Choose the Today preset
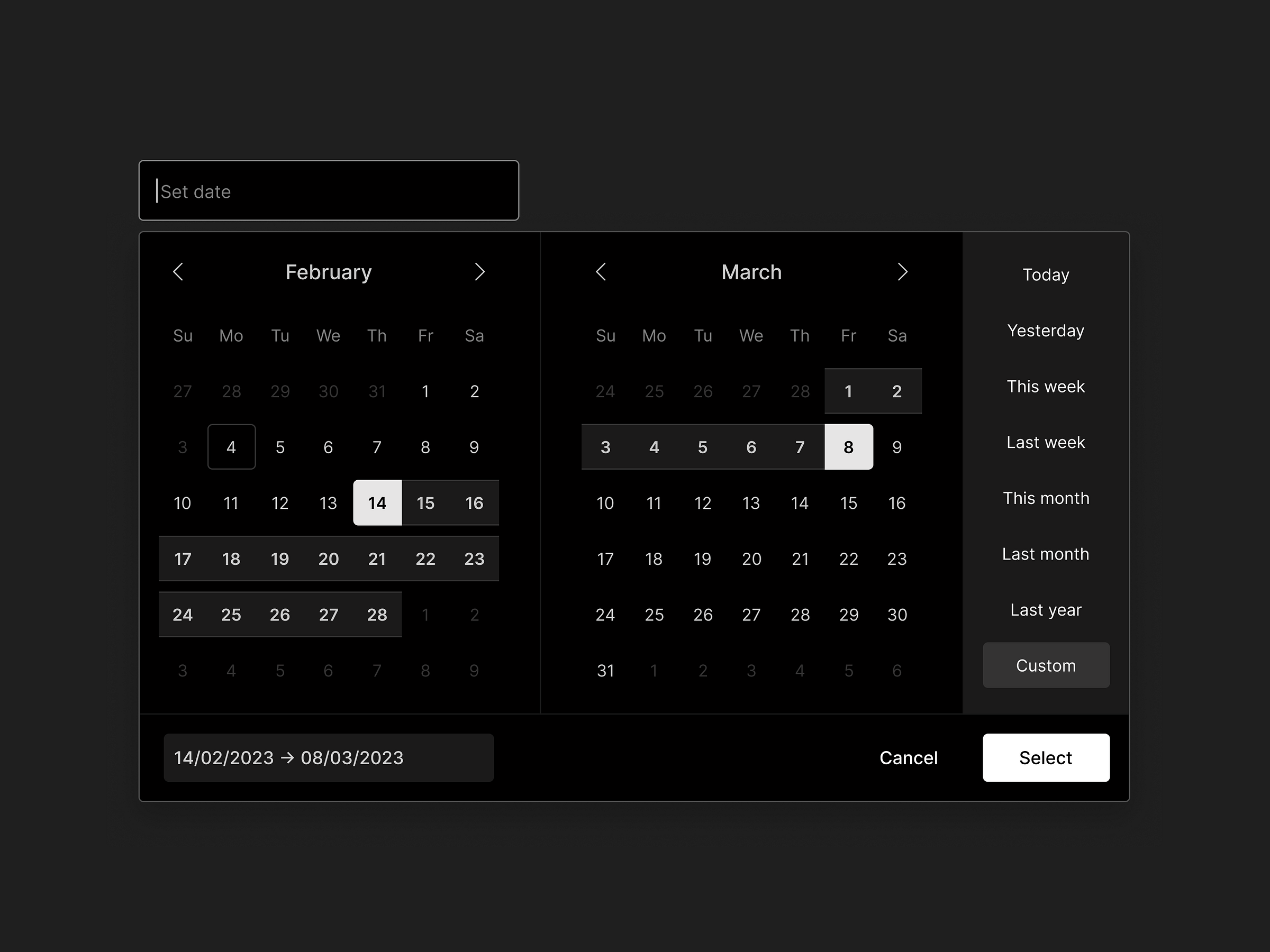The image size is (1270, 952). [1046, 275]
